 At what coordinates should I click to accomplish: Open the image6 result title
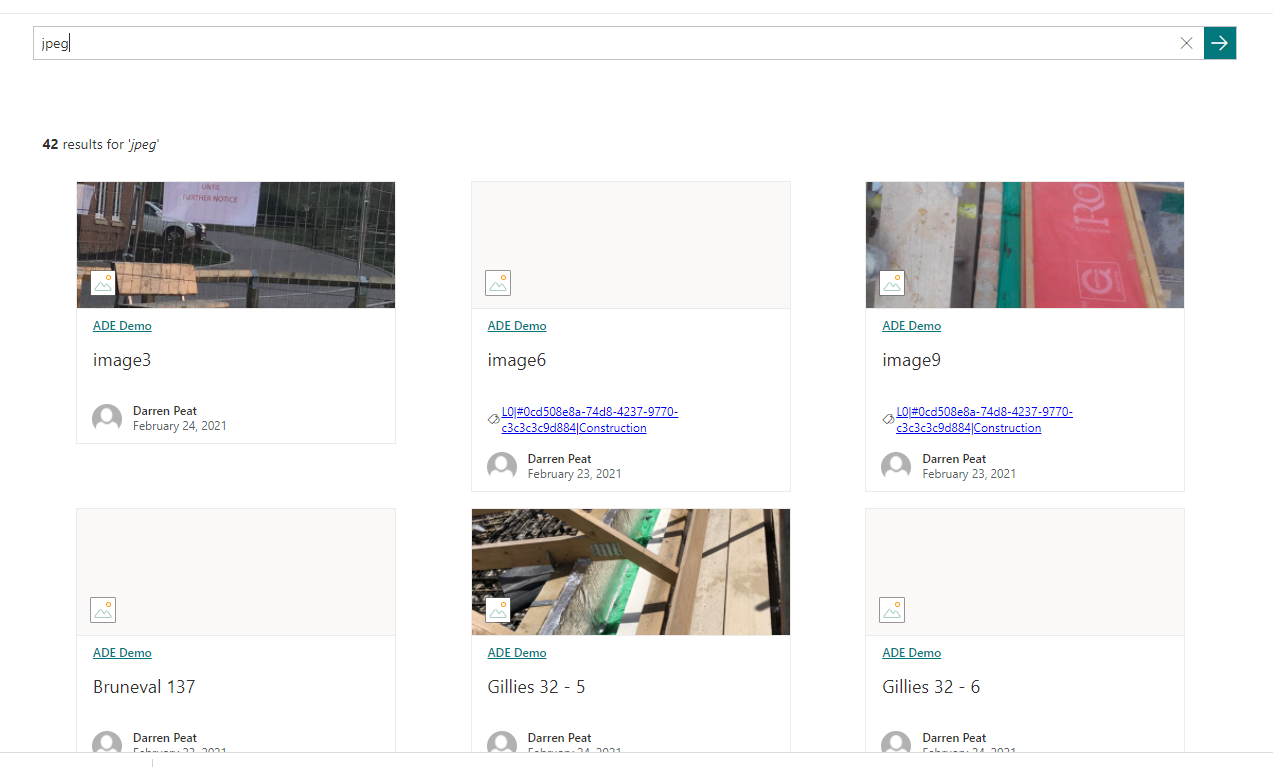point(517,360)
